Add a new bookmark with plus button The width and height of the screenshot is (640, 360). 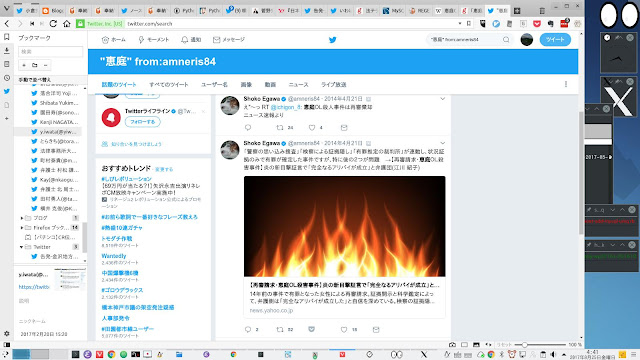pyautogui.click(x=24, y=65)
